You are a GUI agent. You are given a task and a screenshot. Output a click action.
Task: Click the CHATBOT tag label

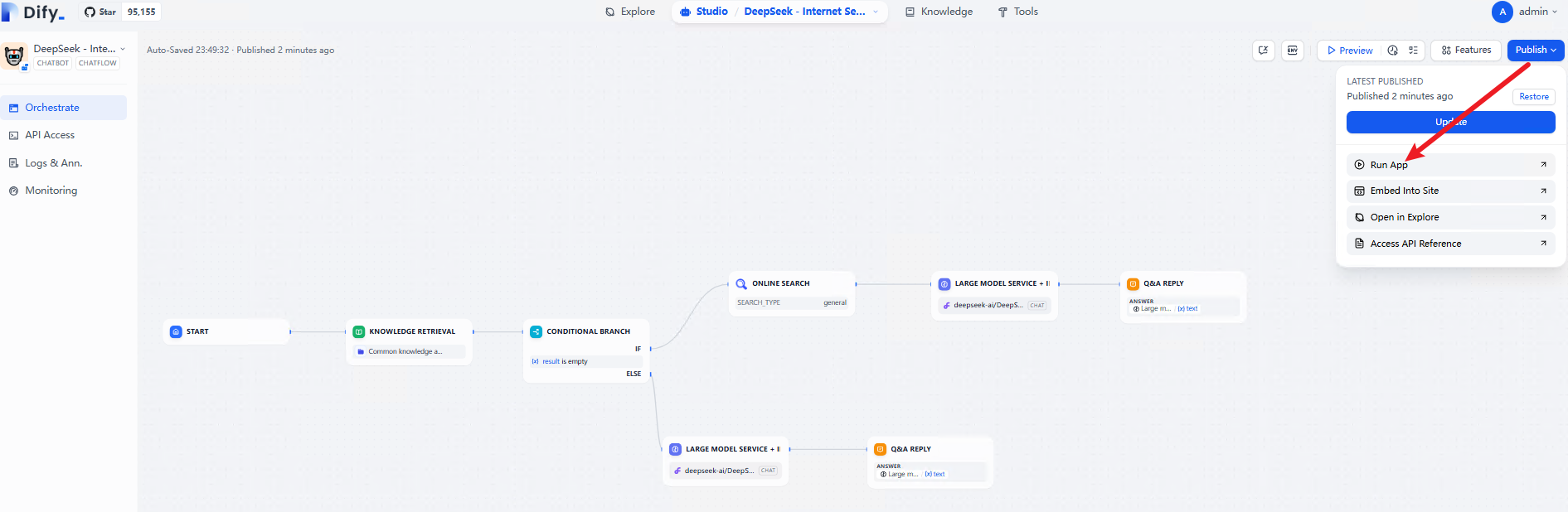pyautogui.click(x=53, y=63)
